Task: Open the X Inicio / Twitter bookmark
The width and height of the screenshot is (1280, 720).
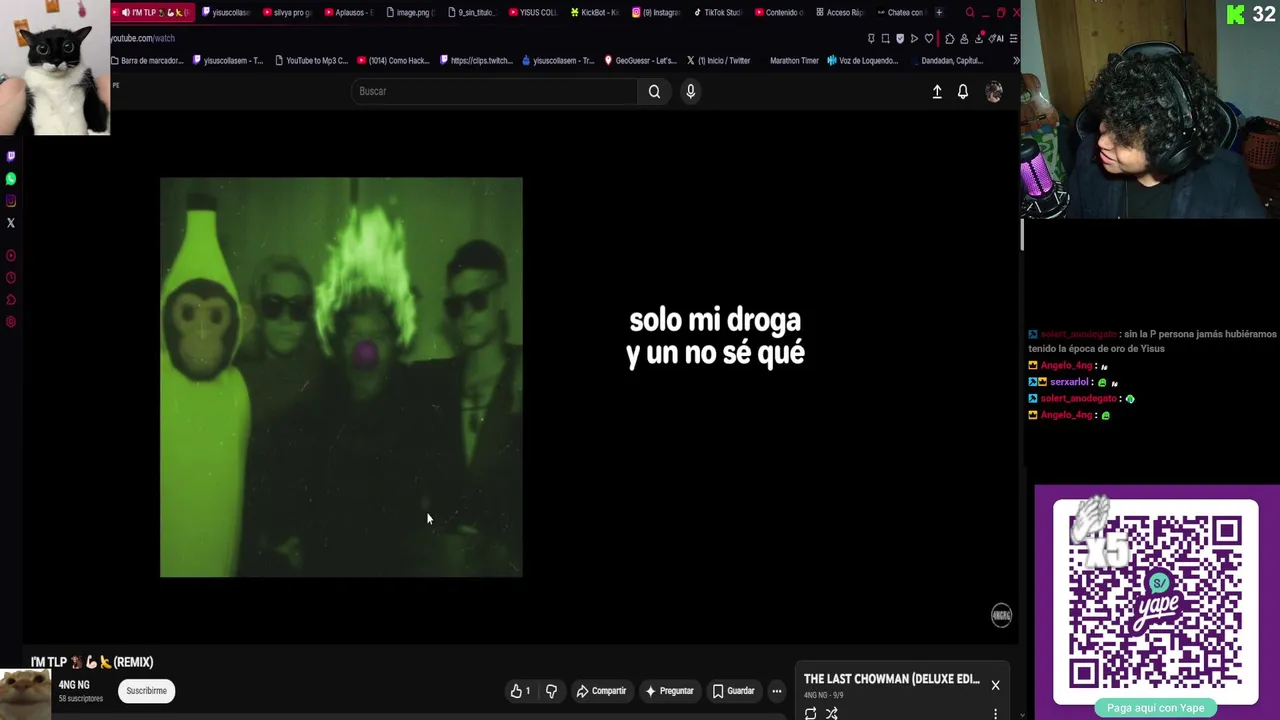Action: pyautogui.click(x=718, y=61)
